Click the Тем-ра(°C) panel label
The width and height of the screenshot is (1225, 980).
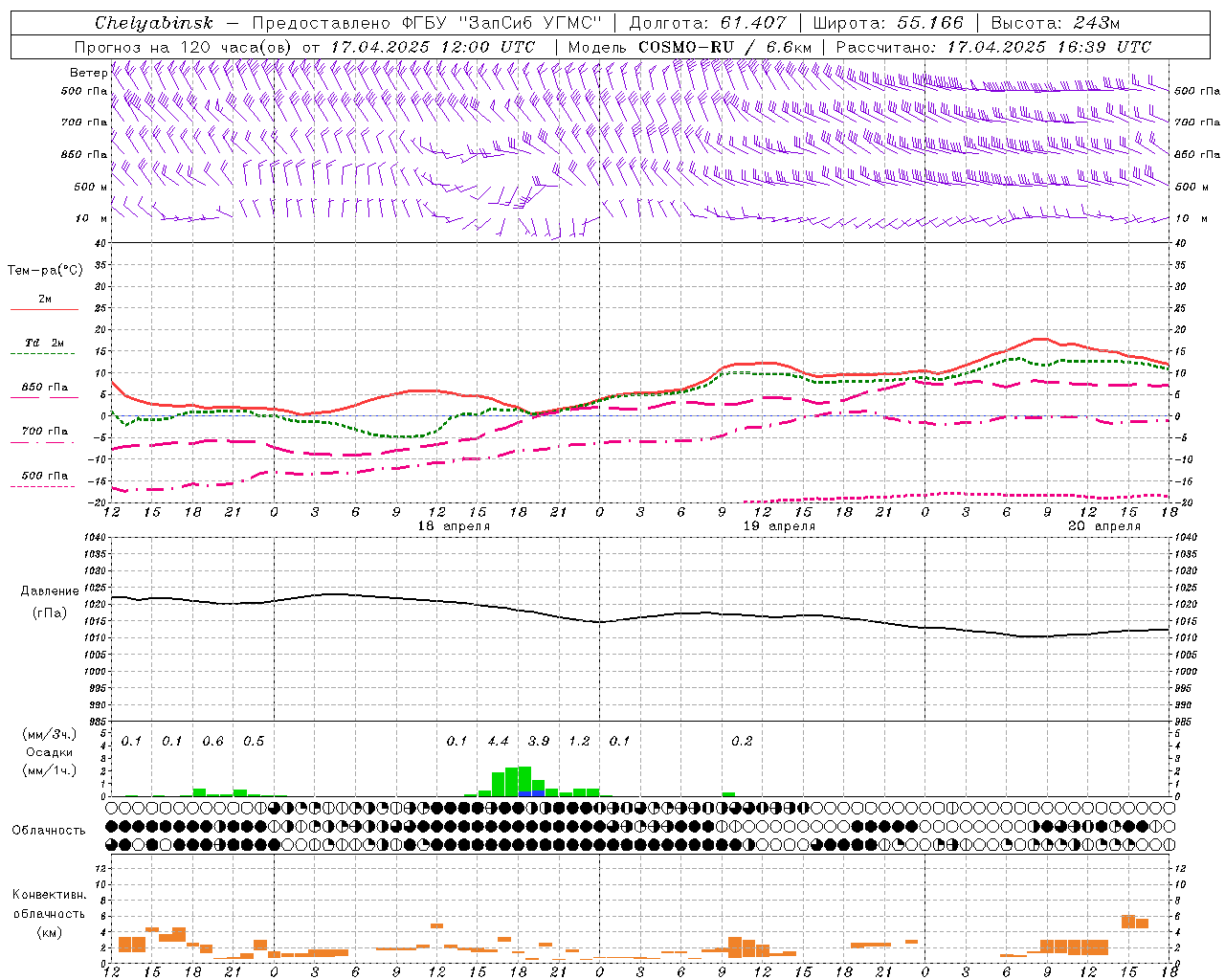coord(45,271)
